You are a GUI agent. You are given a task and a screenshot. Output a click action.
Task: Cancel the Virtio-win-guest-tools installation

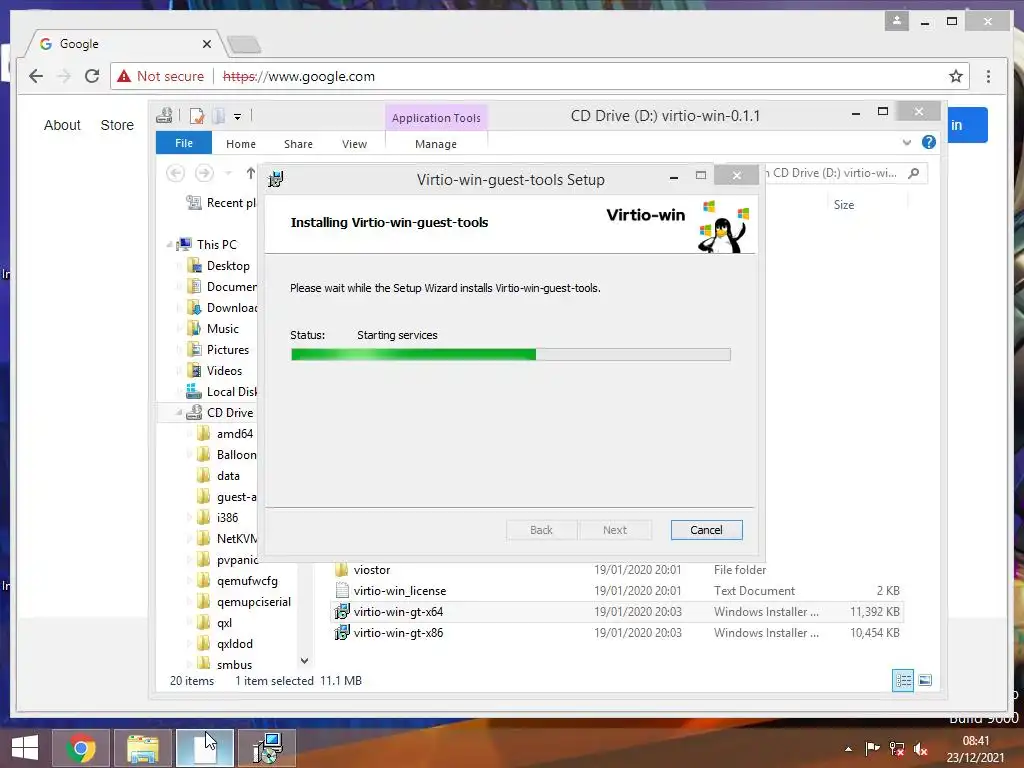tap(707, 530)
